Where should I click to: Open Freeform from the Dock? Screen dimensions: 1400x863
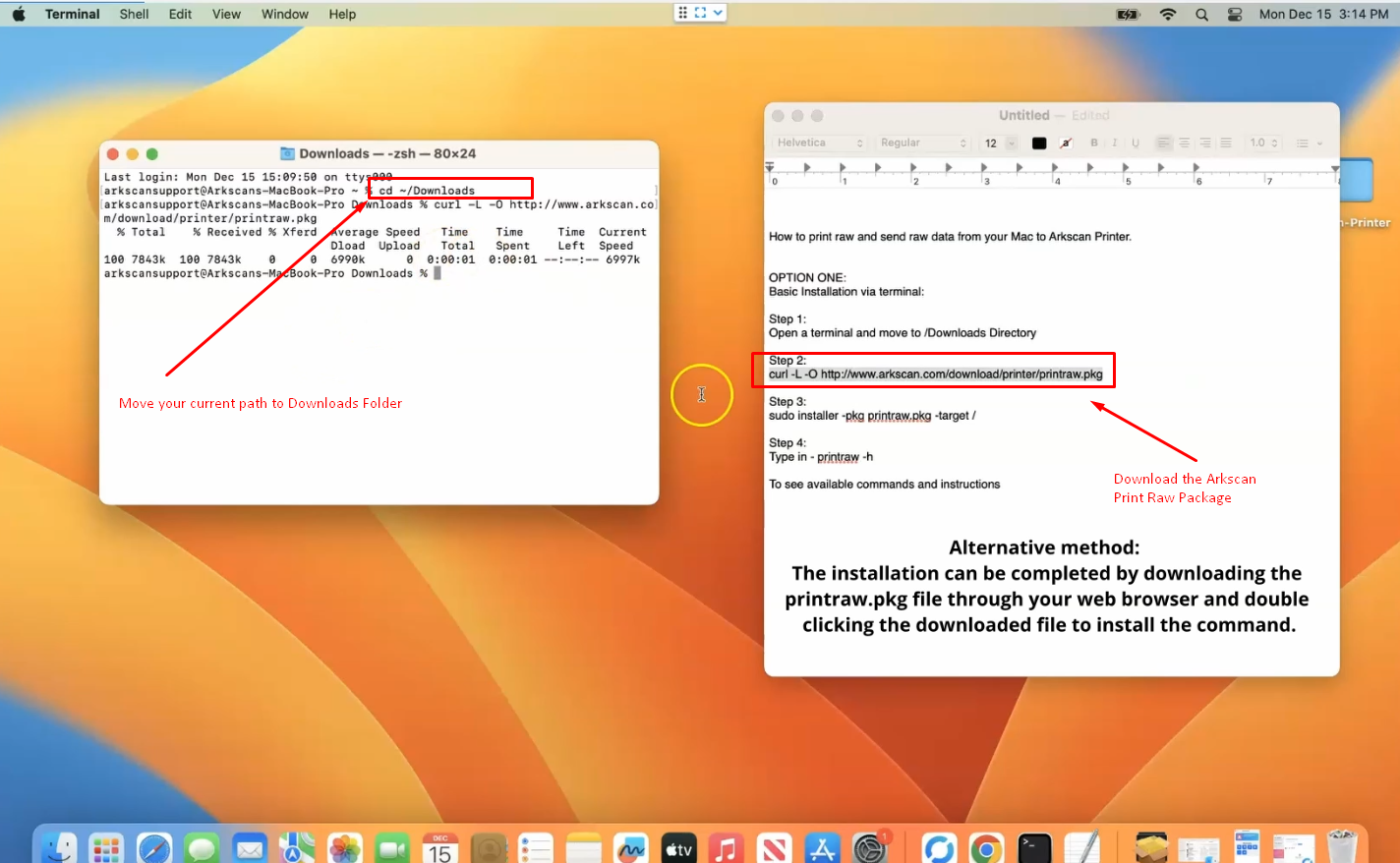point(631,848)
